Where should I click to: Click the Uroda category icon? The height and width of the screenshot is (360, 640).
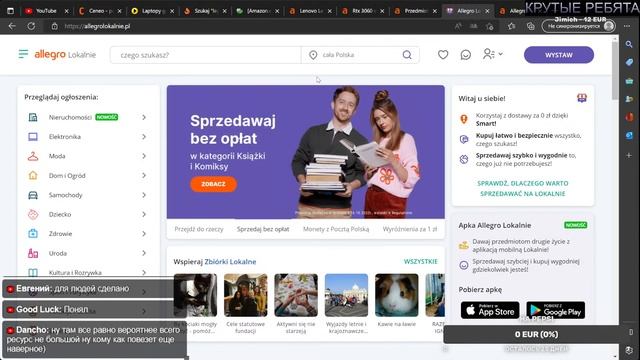[x=33, y=253]
